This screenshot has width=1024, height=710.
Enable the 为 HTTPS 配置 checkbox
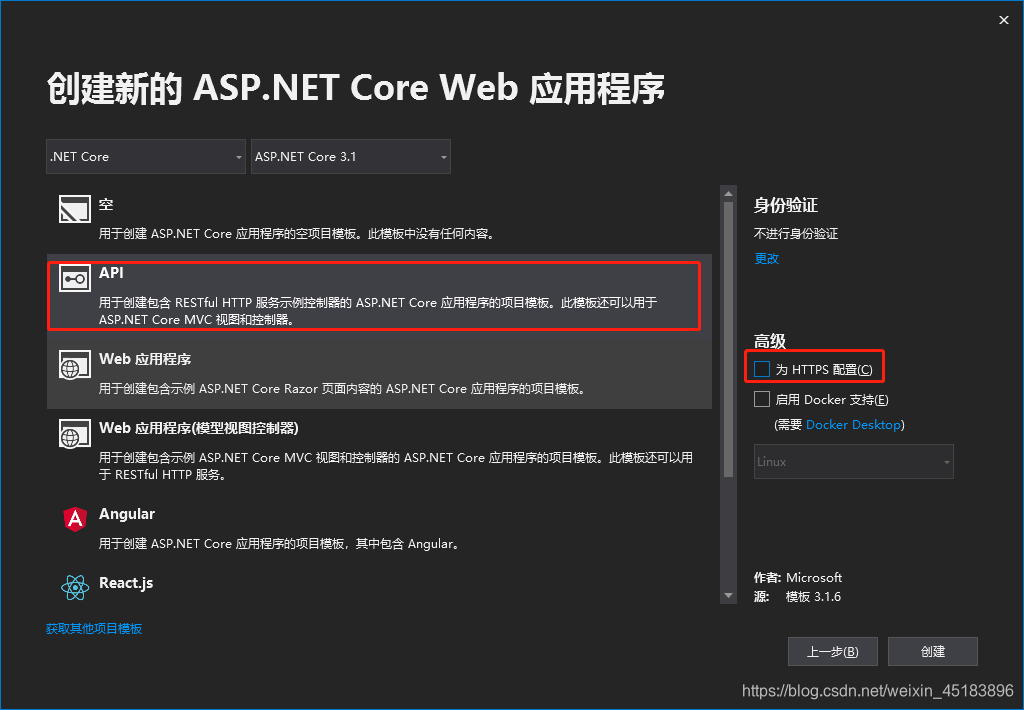pos(761,369)
